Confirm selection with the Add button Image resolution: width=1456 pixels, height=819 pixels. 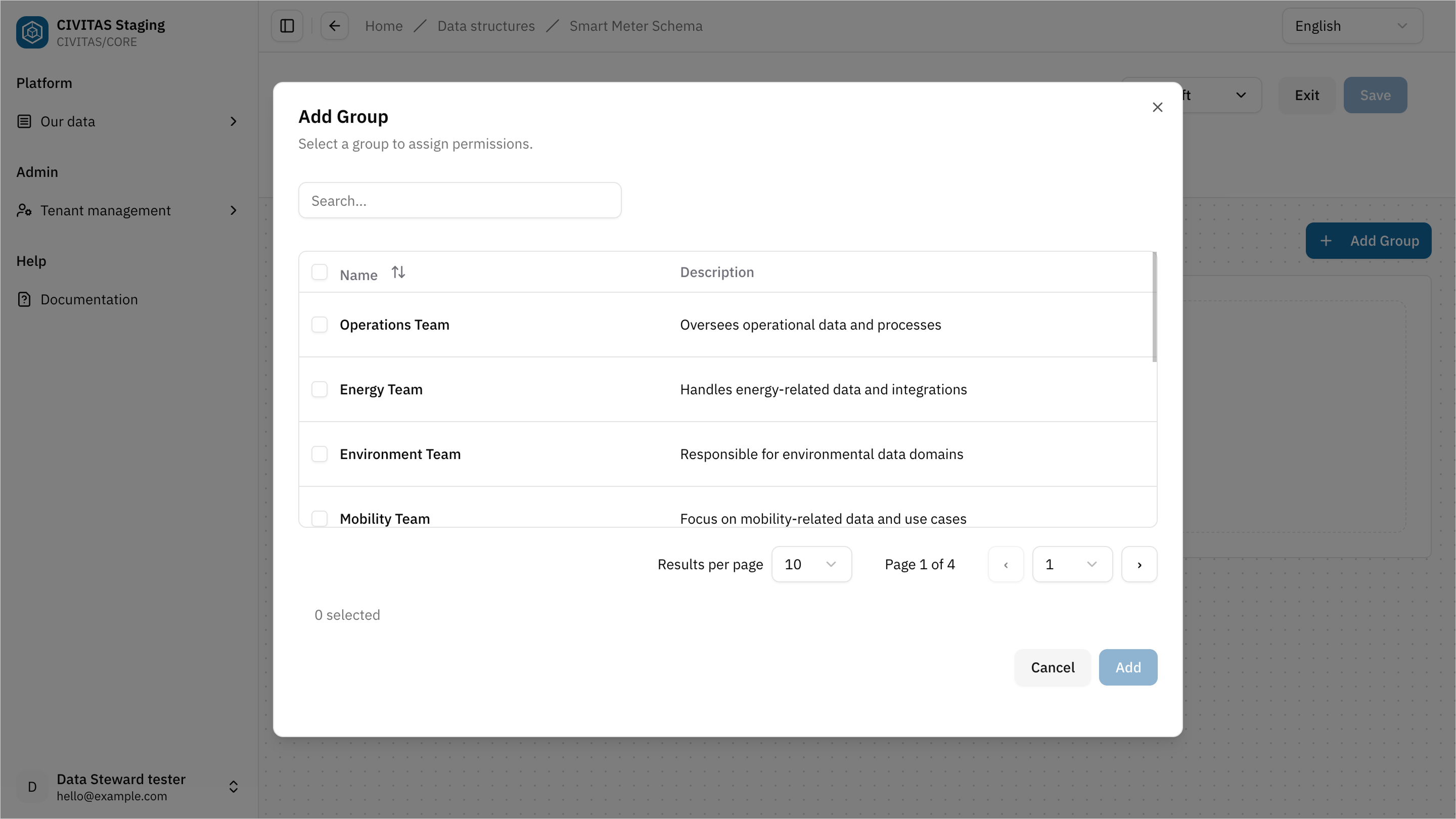point(1127,667)
